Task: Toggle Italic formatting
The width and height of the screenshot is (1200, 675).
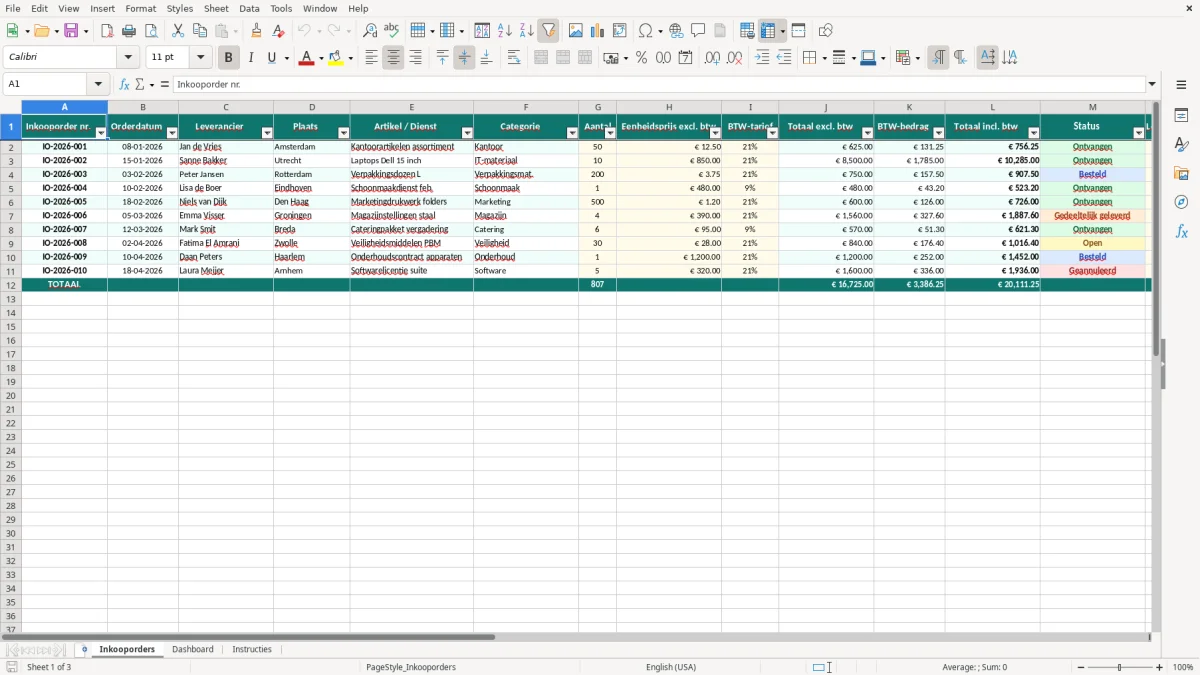Action: [x=251, y=58]
